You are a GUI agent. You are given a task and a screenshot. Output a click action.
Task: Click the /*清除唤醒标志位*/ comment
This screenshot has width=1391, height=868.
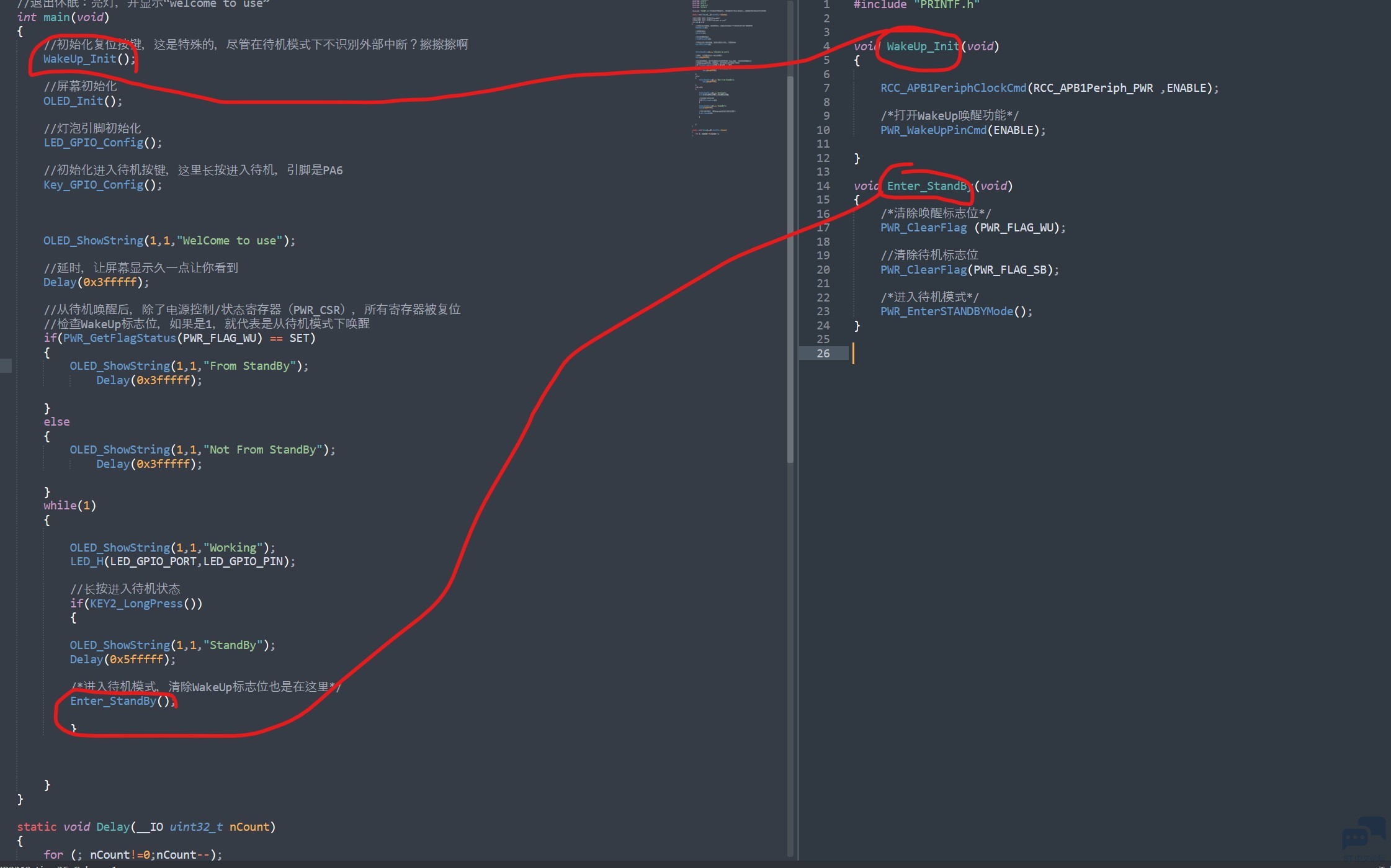point(936,213)
